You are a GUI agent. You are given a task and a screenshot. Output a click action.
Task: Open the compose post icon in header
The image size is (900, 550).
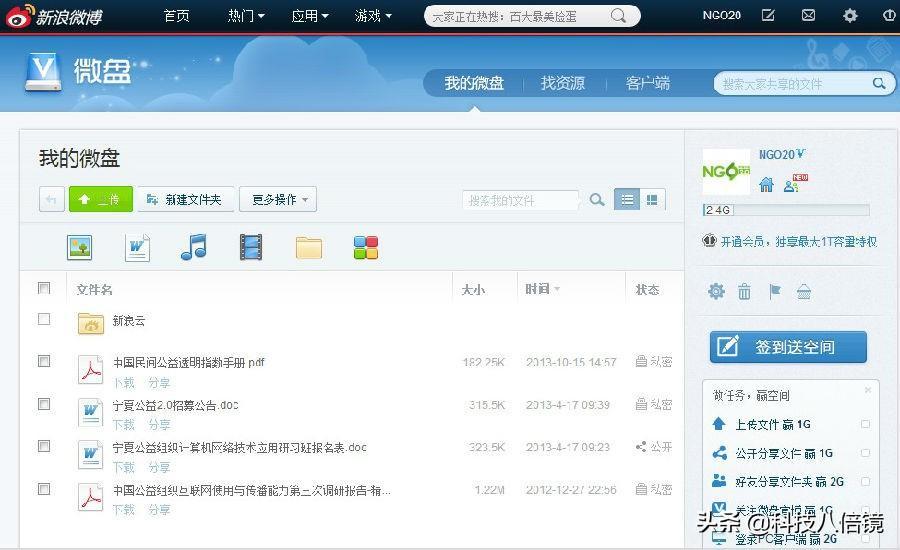[767, 16]
